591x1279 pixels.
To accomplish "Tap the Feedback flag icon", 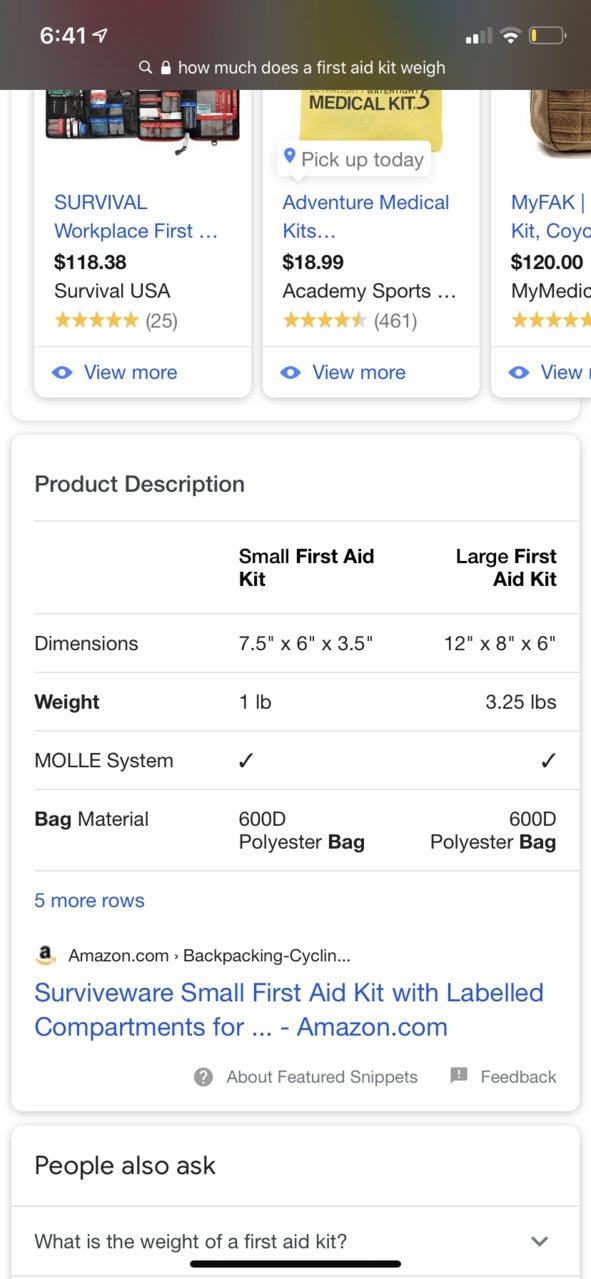I will pos(459,1076).
